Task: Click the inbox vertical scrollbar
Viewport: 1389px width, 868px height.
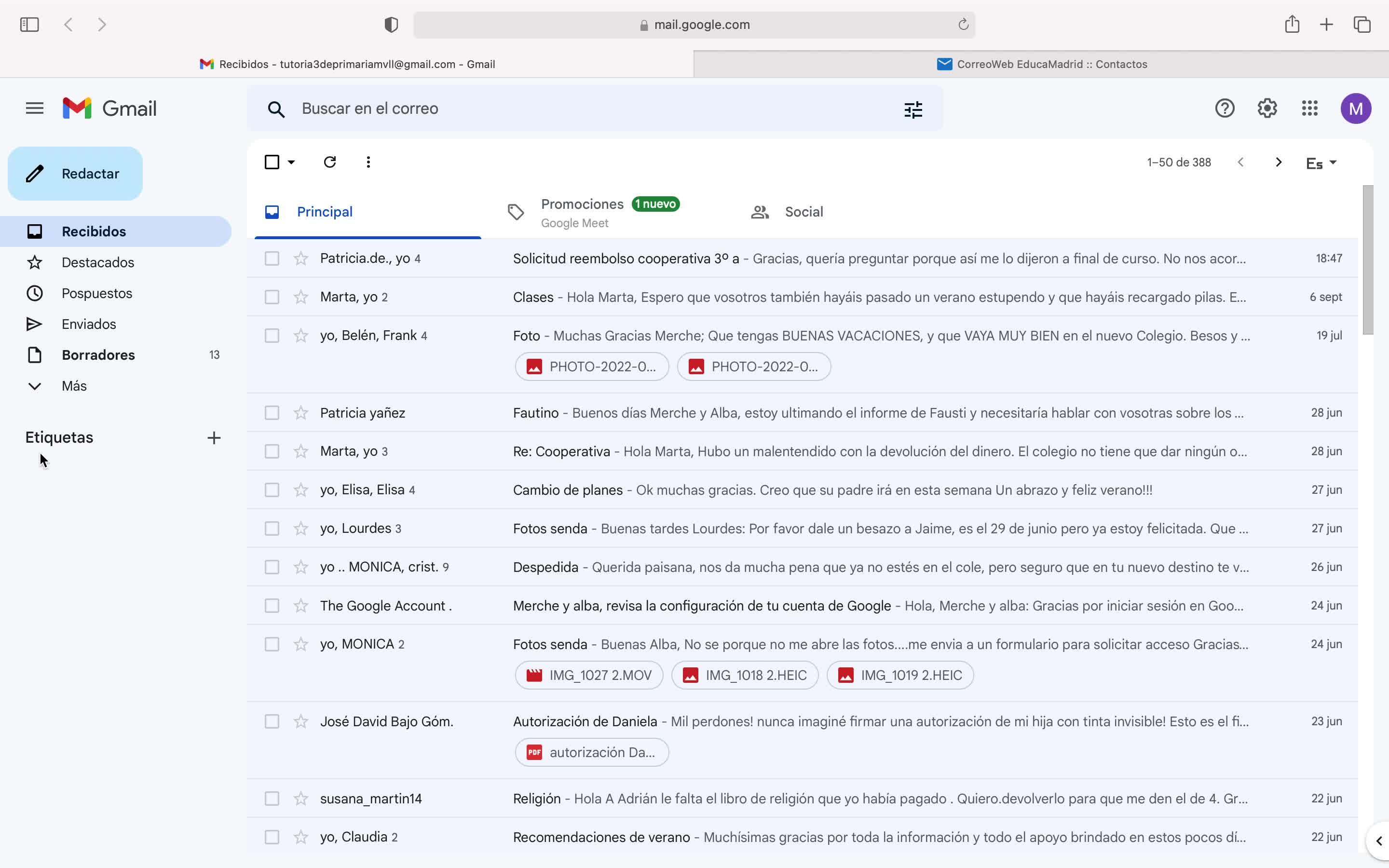Action: point(1368,259)
